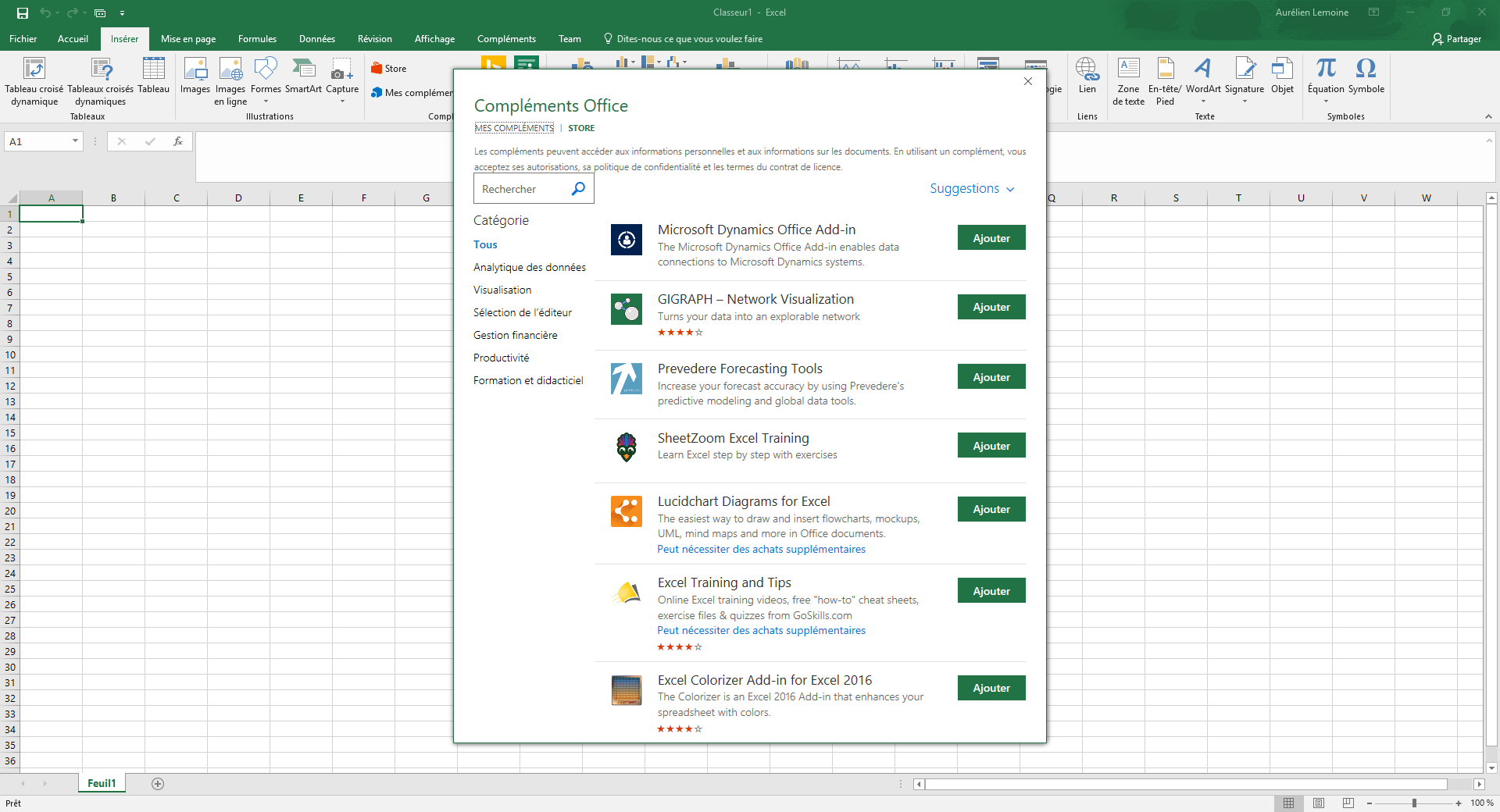This screenshot has height=812, width=1500.
Task: Add Microsoft Dynamics Office Add-in
Action: [x=991, y=238]
